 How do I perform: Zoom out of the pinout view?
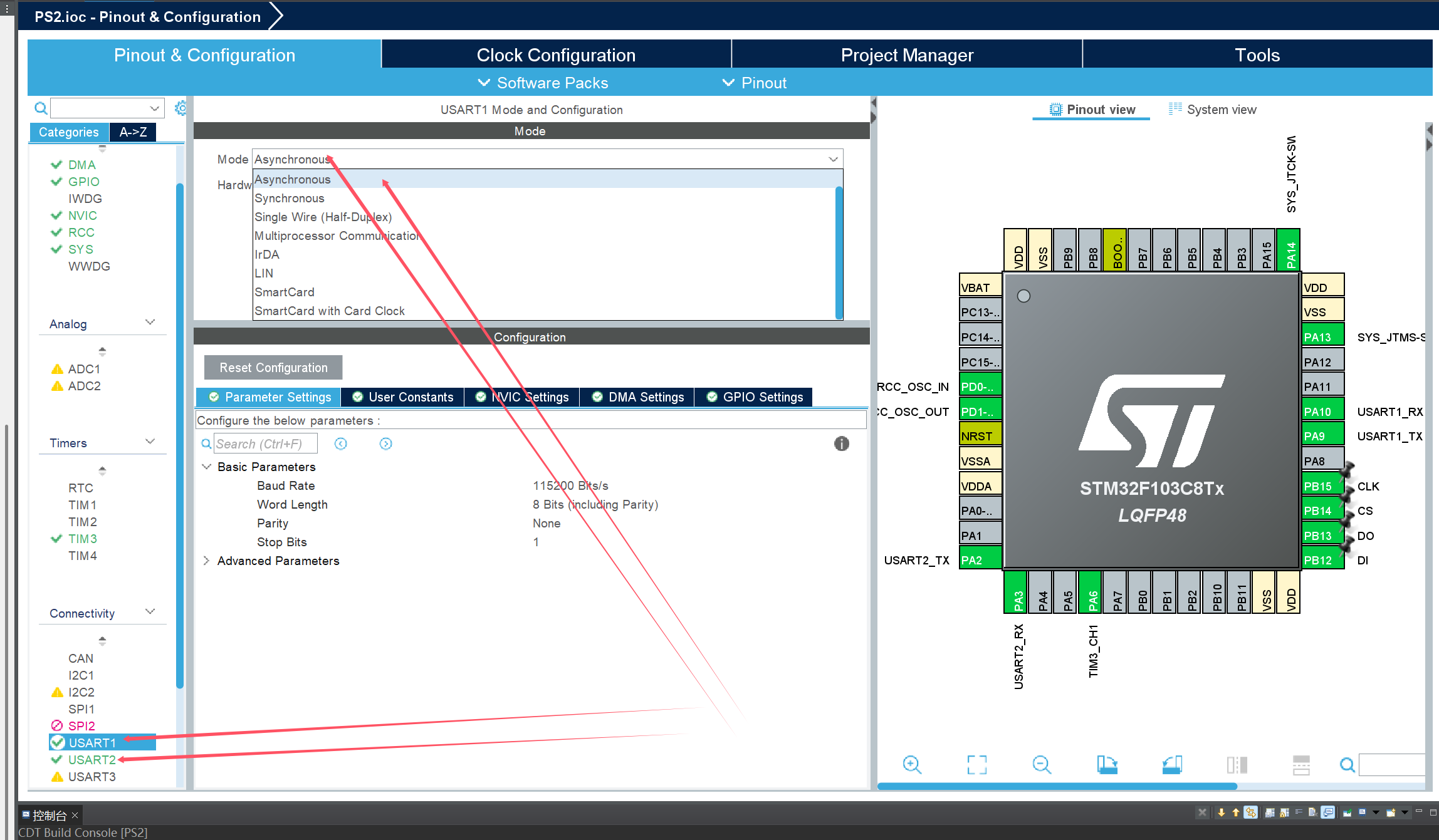(1042, 764)
